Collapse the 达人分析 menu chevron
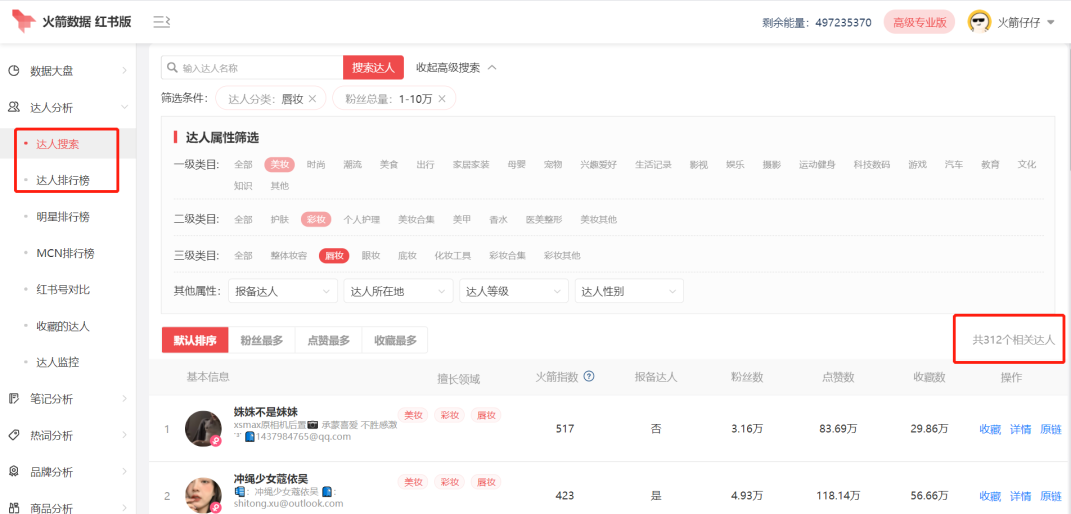This screenshot has width=1071, height=514. coord(124,107)
